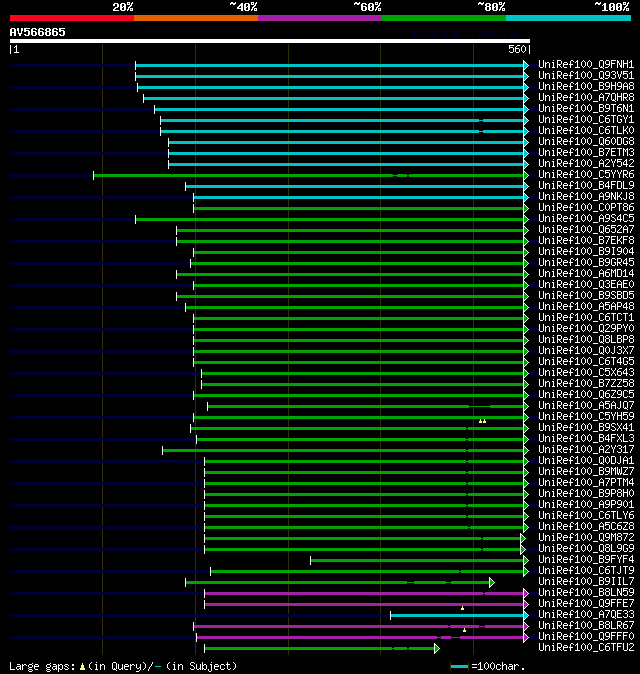Click the UniRef100_Q0DJA1 text
The height and width of the screenshot is (674, 640).
click(x=586, y=461)
